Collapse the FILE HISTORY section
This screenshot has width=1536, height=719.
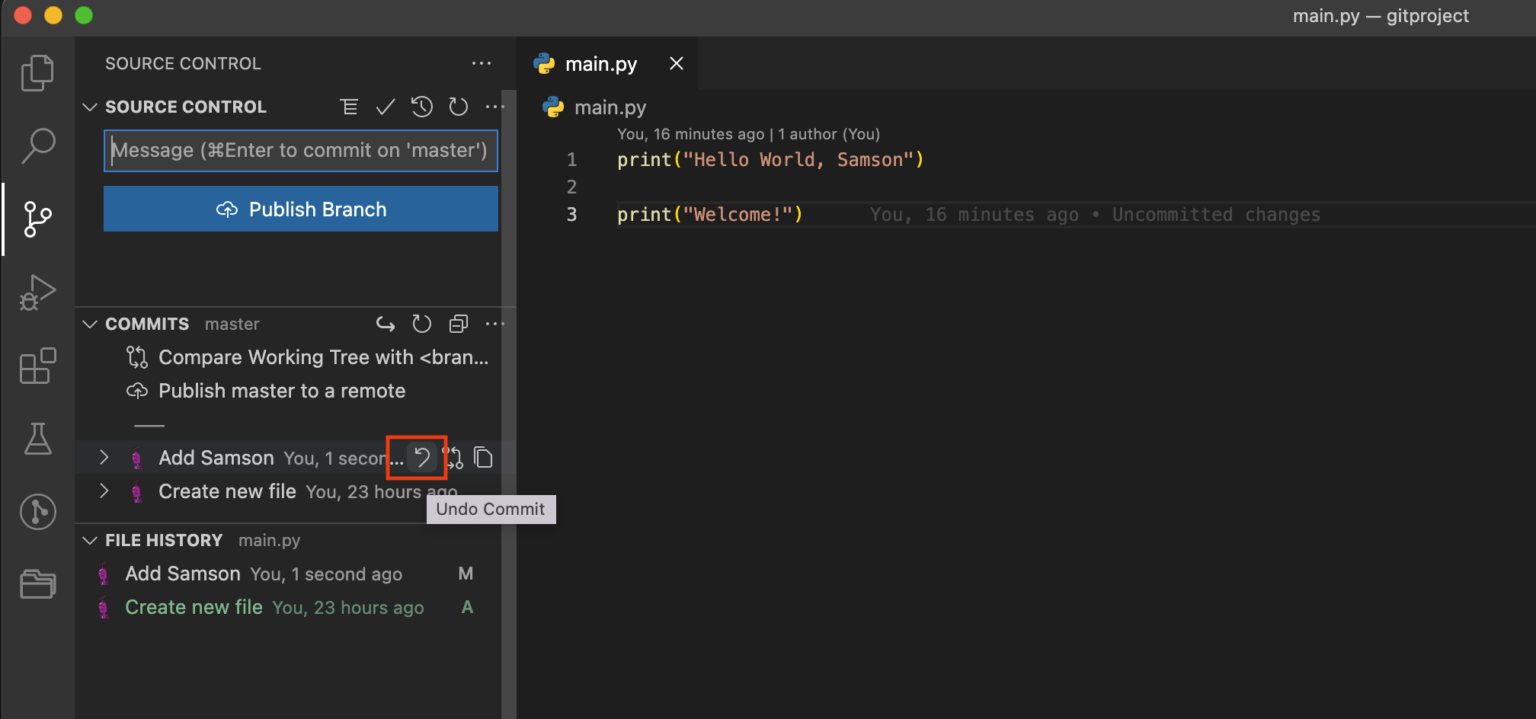(x=90, y=540)
